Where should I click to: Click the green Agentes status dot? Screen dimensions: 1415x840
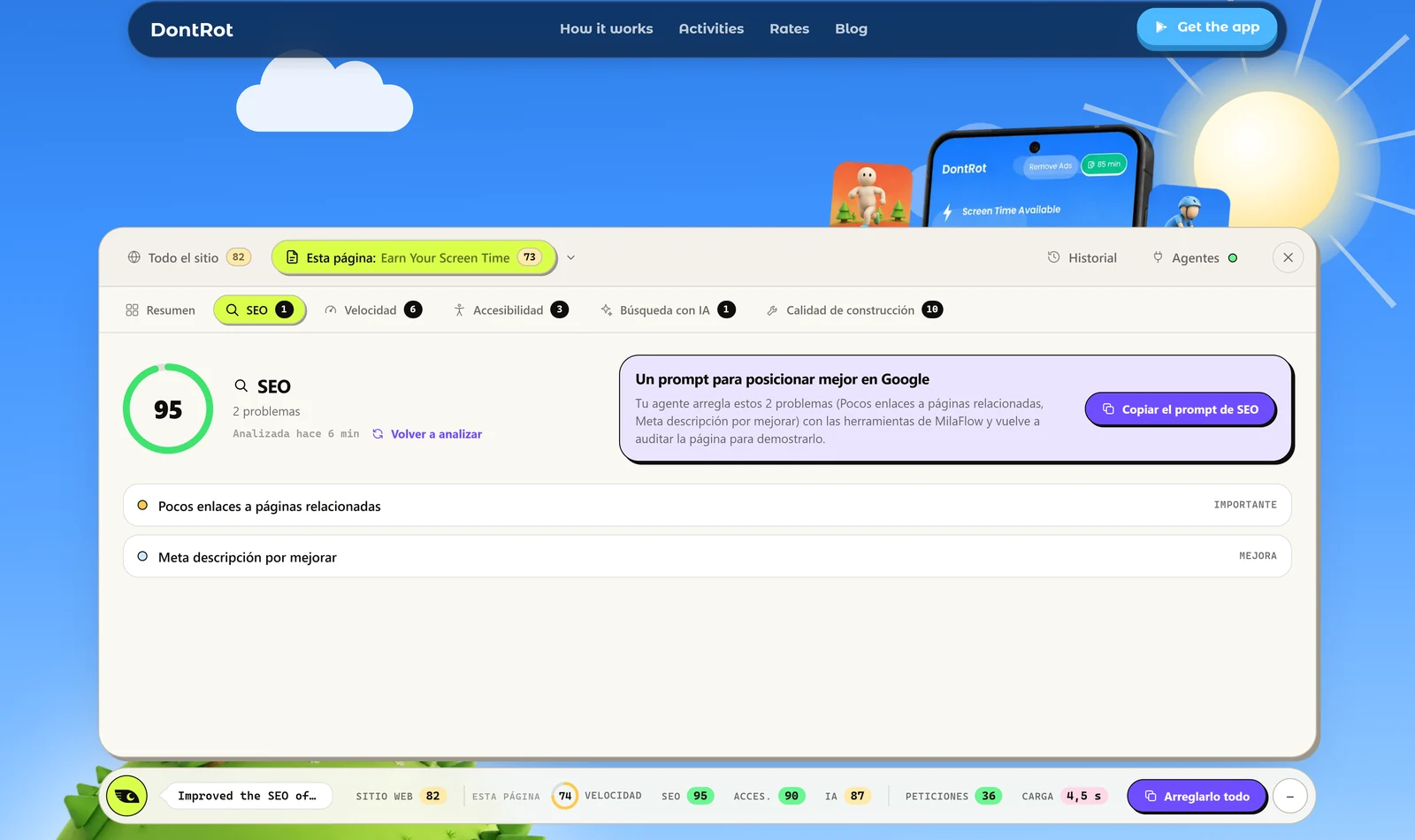pyautogui.click(x=1233, y=258)
